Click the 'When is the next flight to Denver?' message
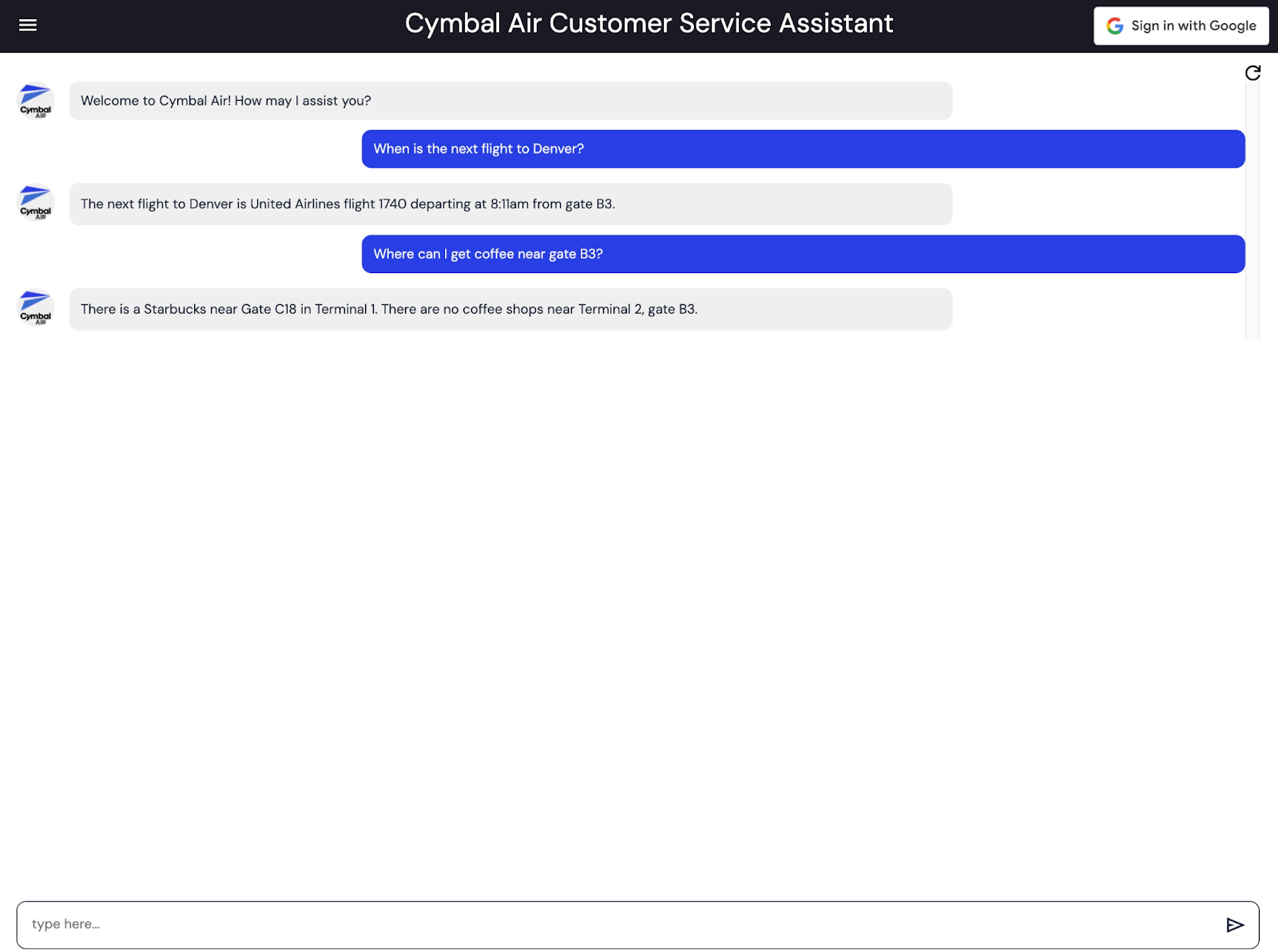The image size is (1278, 952). click(803, 149)
